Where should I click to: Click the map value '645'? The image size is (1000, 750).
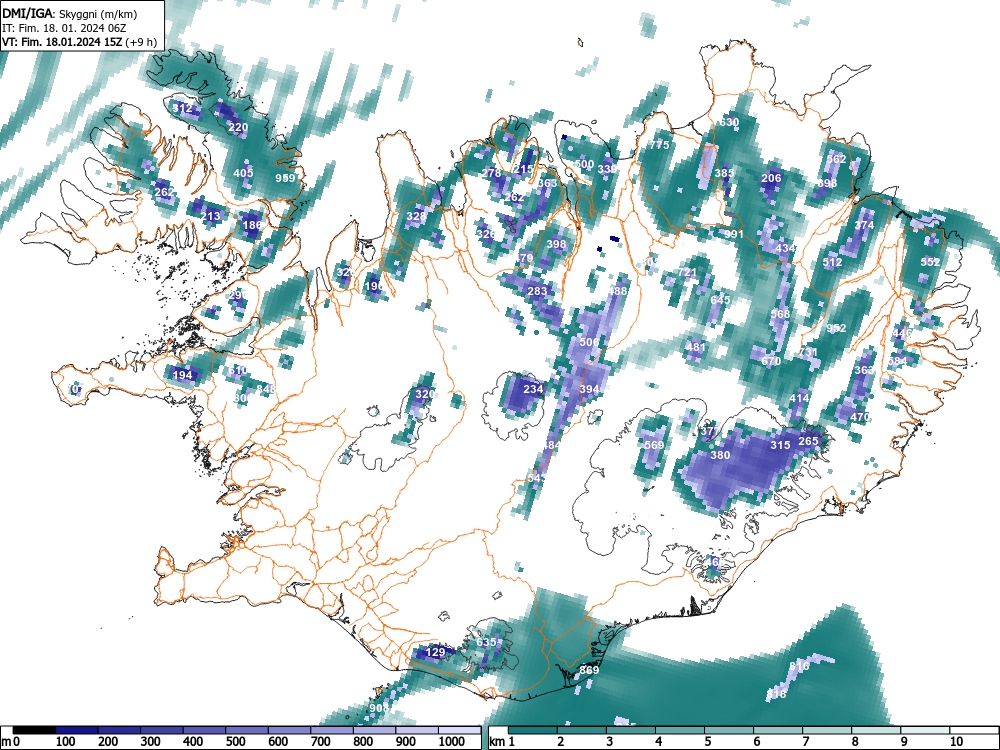(x=720, y=300)
